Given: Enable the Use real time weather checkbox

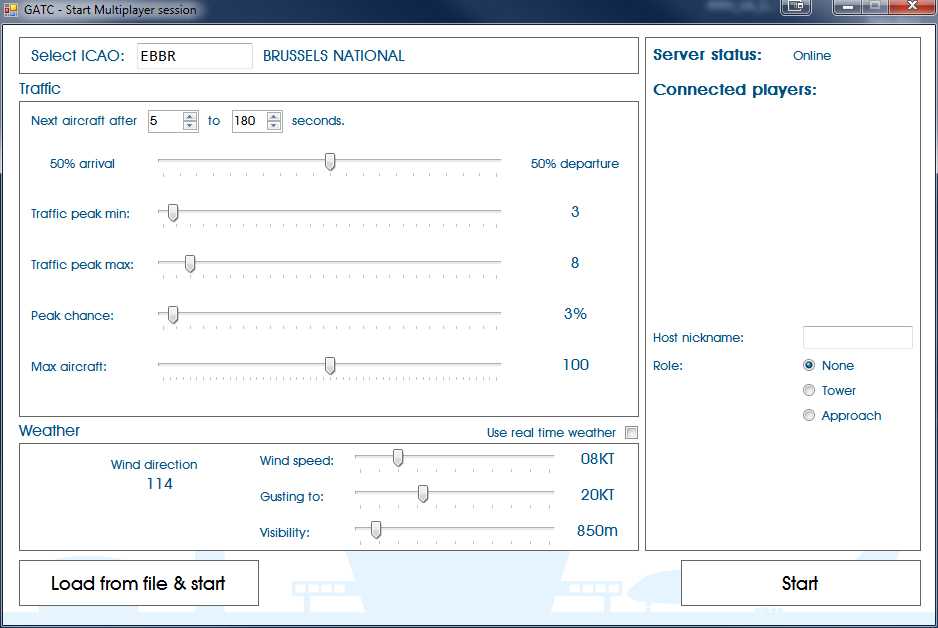Looking at the screenshot, I should (631, 433).
